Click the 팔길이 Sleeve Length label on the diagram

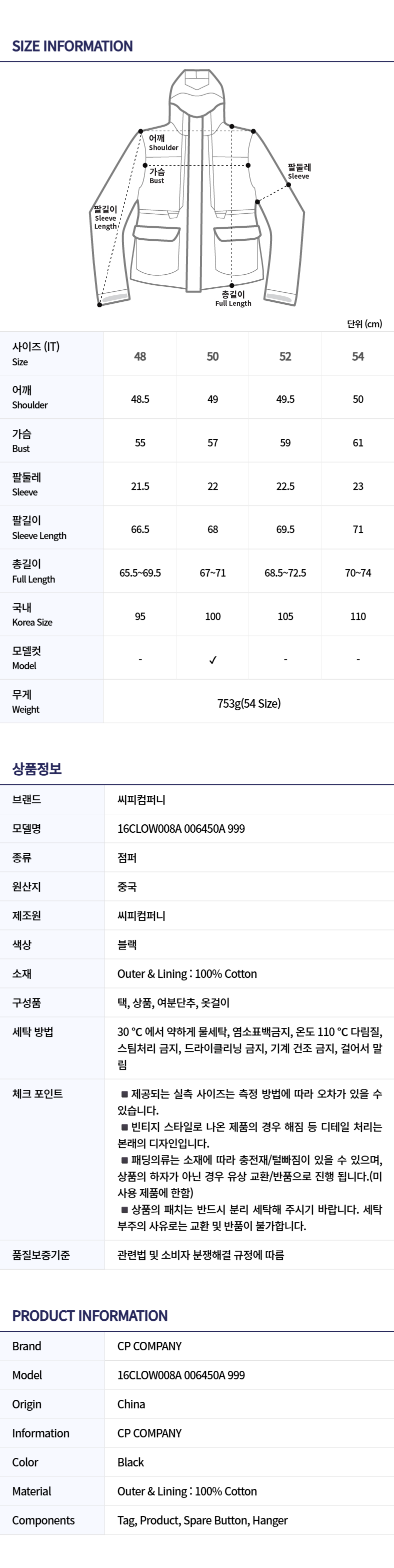pos(105,217)
